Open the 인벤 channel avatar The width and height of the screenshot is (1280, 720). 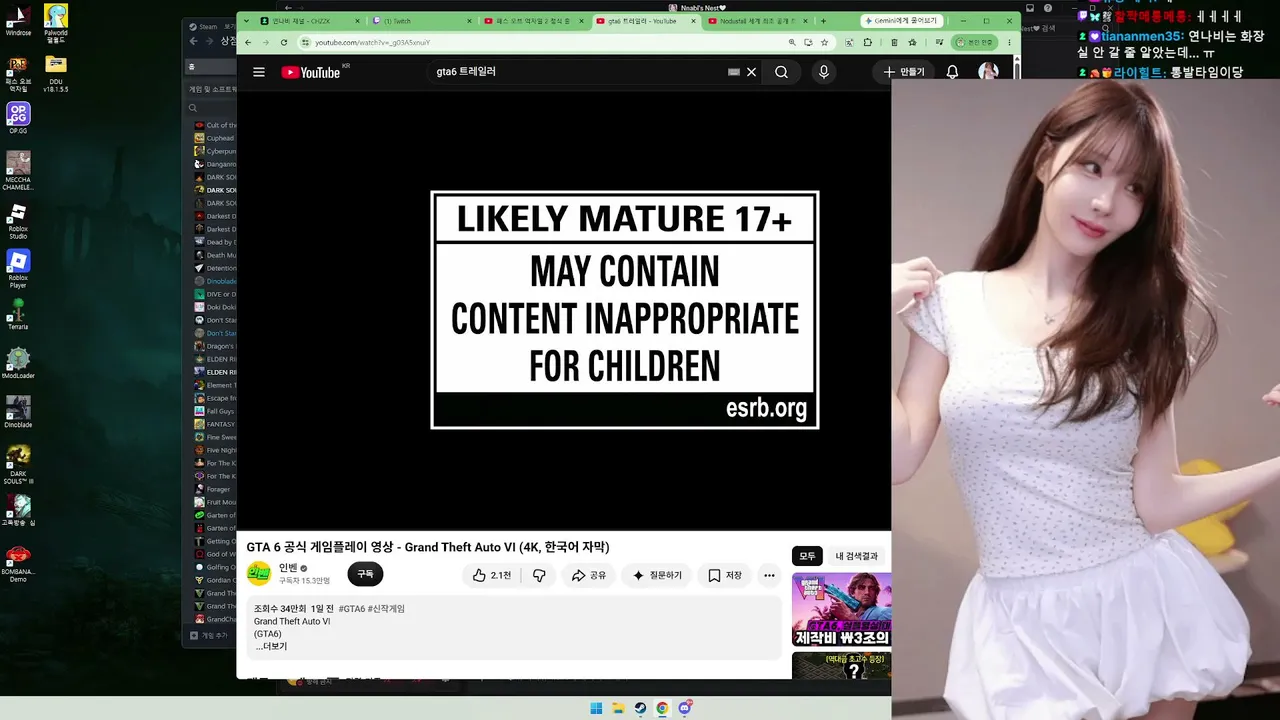(x=259, y=574)
